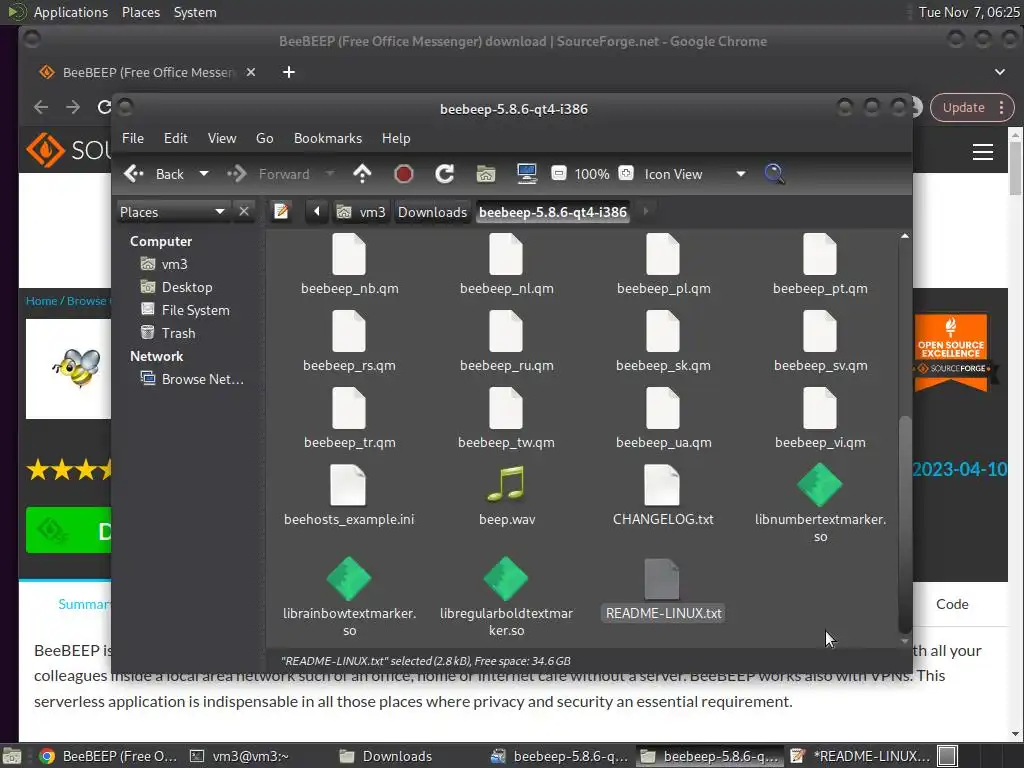Select the CHANGELOG.txt file icon

click(x=662, y=485)
